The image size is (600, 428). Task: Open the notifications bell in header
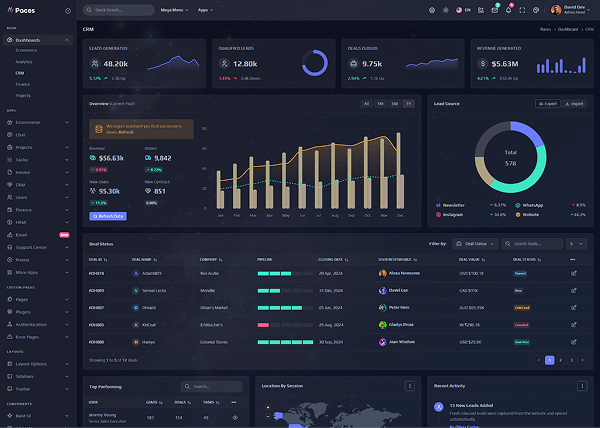pos(508,10)
